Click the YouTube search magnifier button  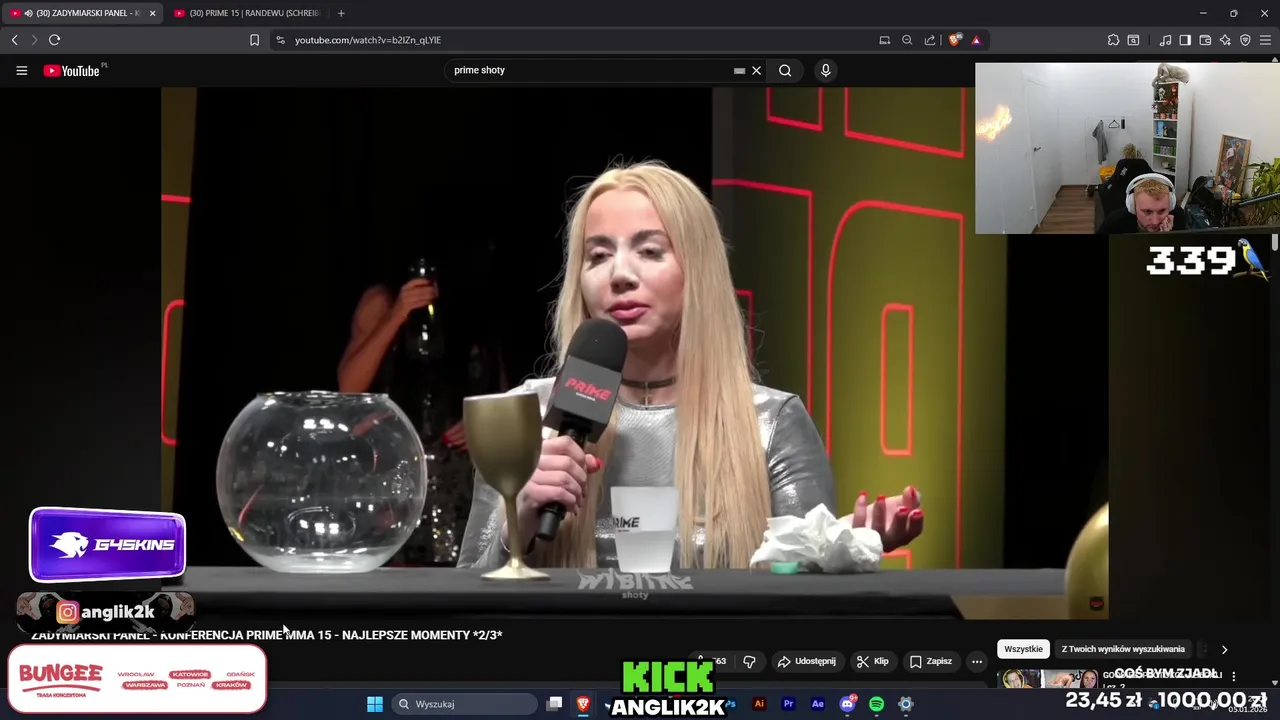(785, 70)
